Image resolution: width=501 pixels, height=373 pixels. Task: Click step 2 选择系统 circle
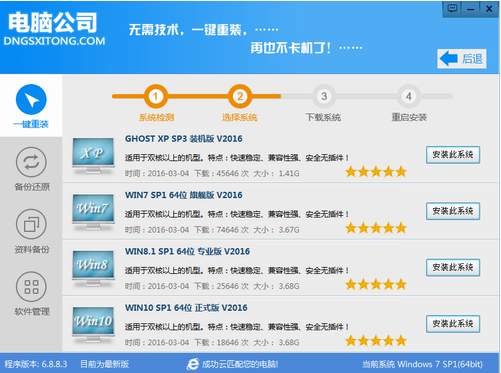[x=240, y=96]
